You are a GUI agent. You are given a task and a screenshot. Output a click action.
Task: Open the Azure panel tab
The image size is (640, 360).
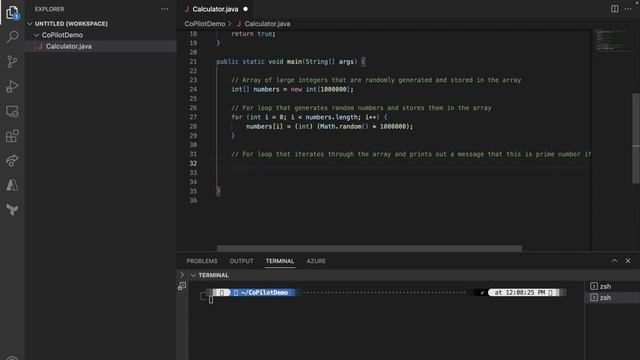pyautogui.click(x=316, y=261)
